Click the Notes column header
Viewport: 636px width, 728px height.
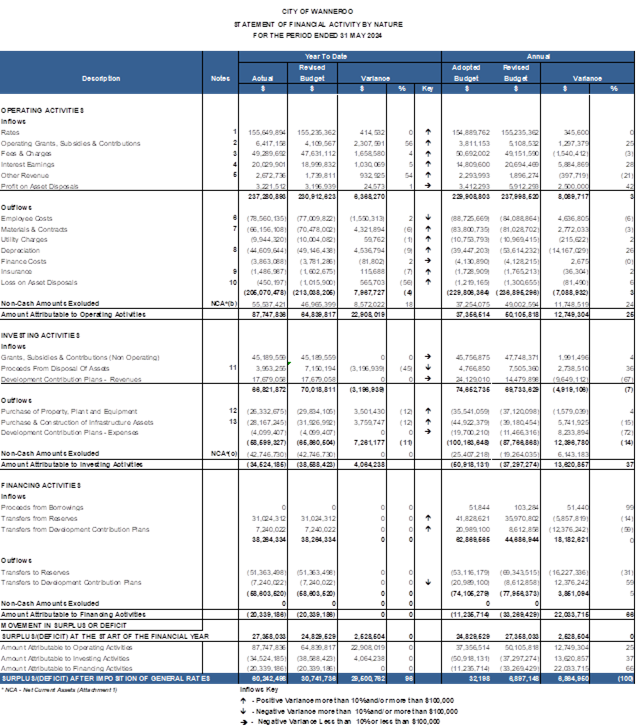[220, 78]
